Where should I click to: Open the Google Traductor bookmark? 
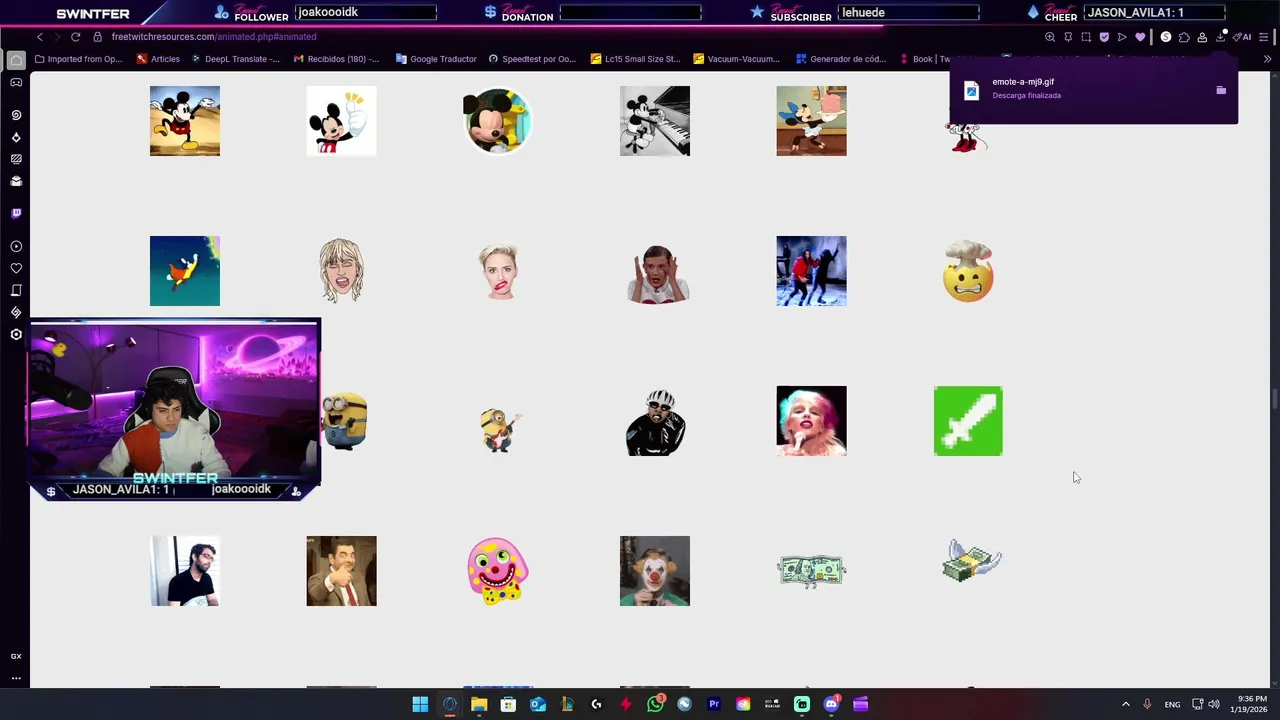[436, 59]
